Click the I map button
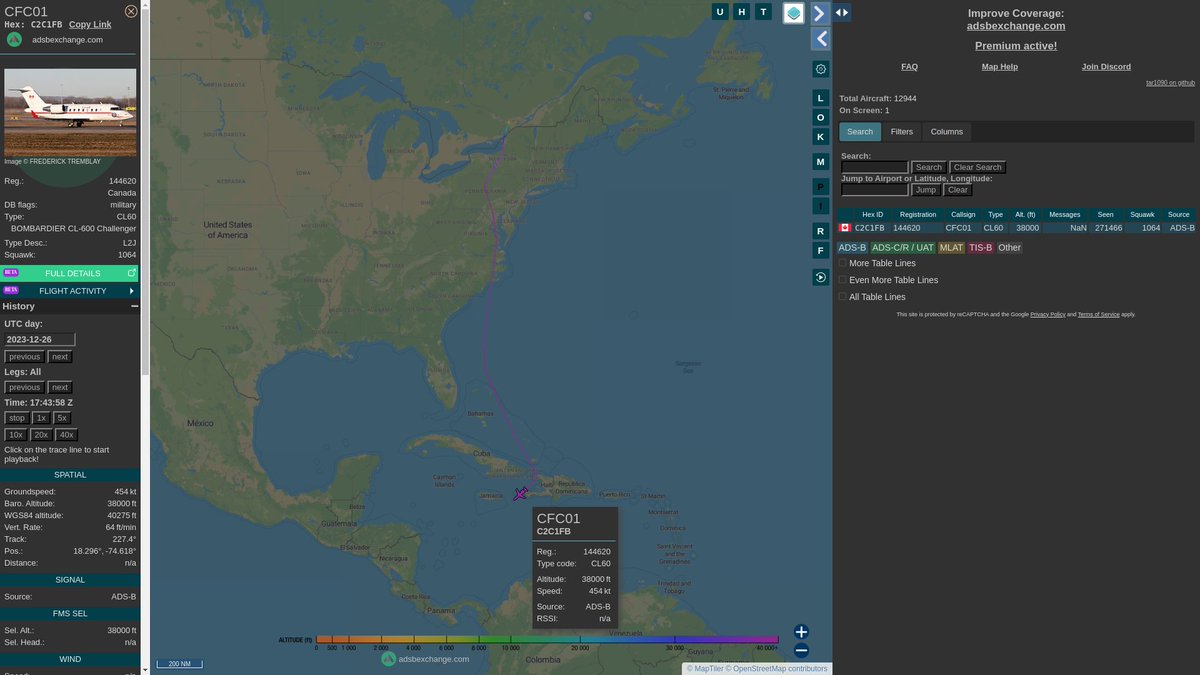Viewport: 1200px width, 675px height. click(821, 206)
